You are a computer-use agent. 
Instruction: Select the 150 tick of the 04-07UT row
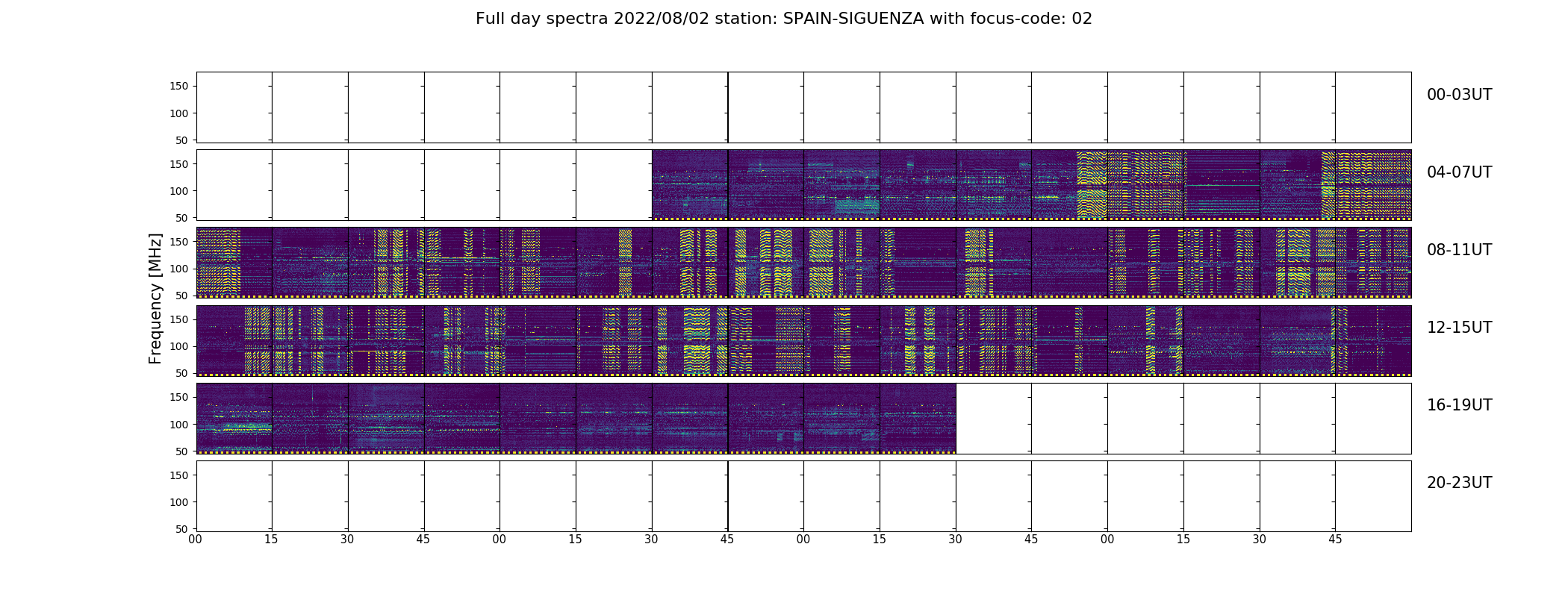[179, 164]
